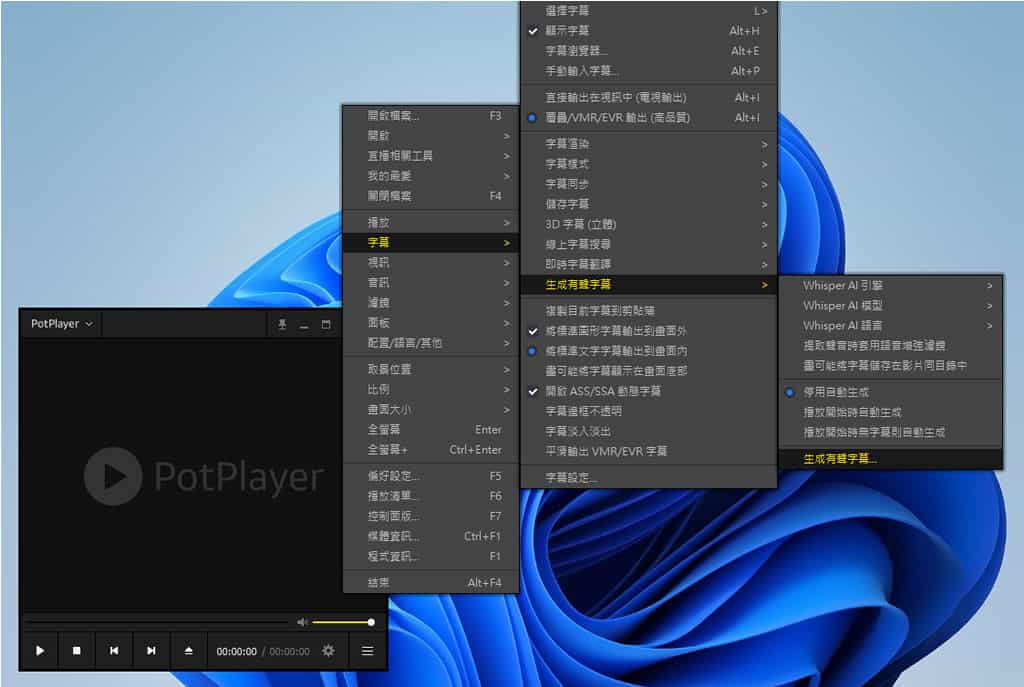Click the pin always-on-top icon
Viewport: 1024px width, 687px height.
click(x=282, y=324)
